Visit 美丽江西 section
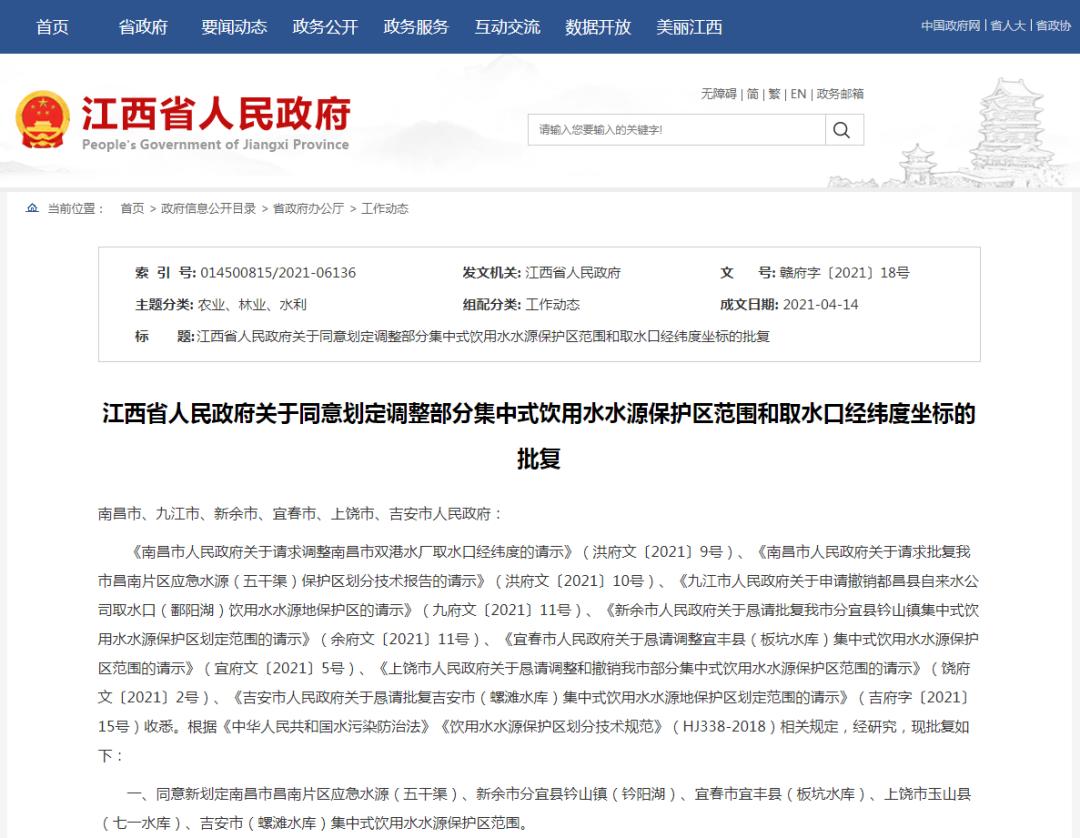Image resolution: width=1080 pixels, height=838 pixels. (x=689, y=27)
